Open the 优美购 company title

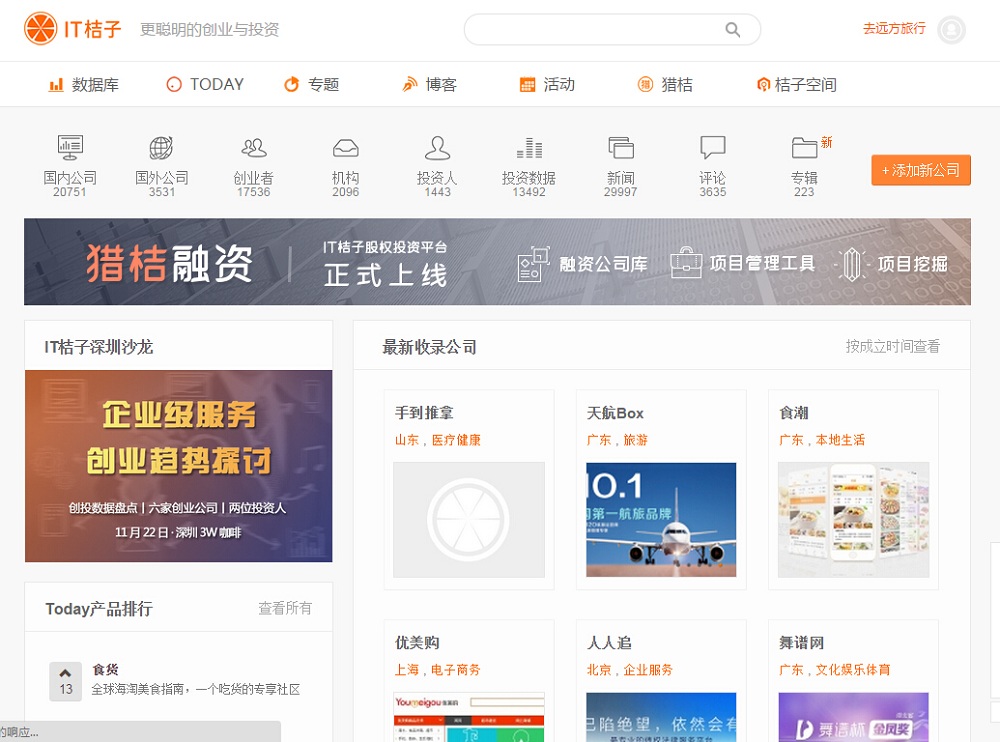(417, 642)
